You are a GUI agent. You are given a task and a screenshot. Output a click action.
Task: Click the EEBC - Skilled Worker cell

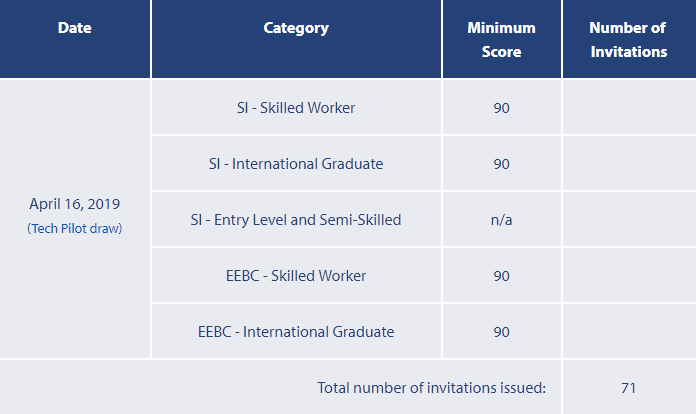[x=296, y=275]
